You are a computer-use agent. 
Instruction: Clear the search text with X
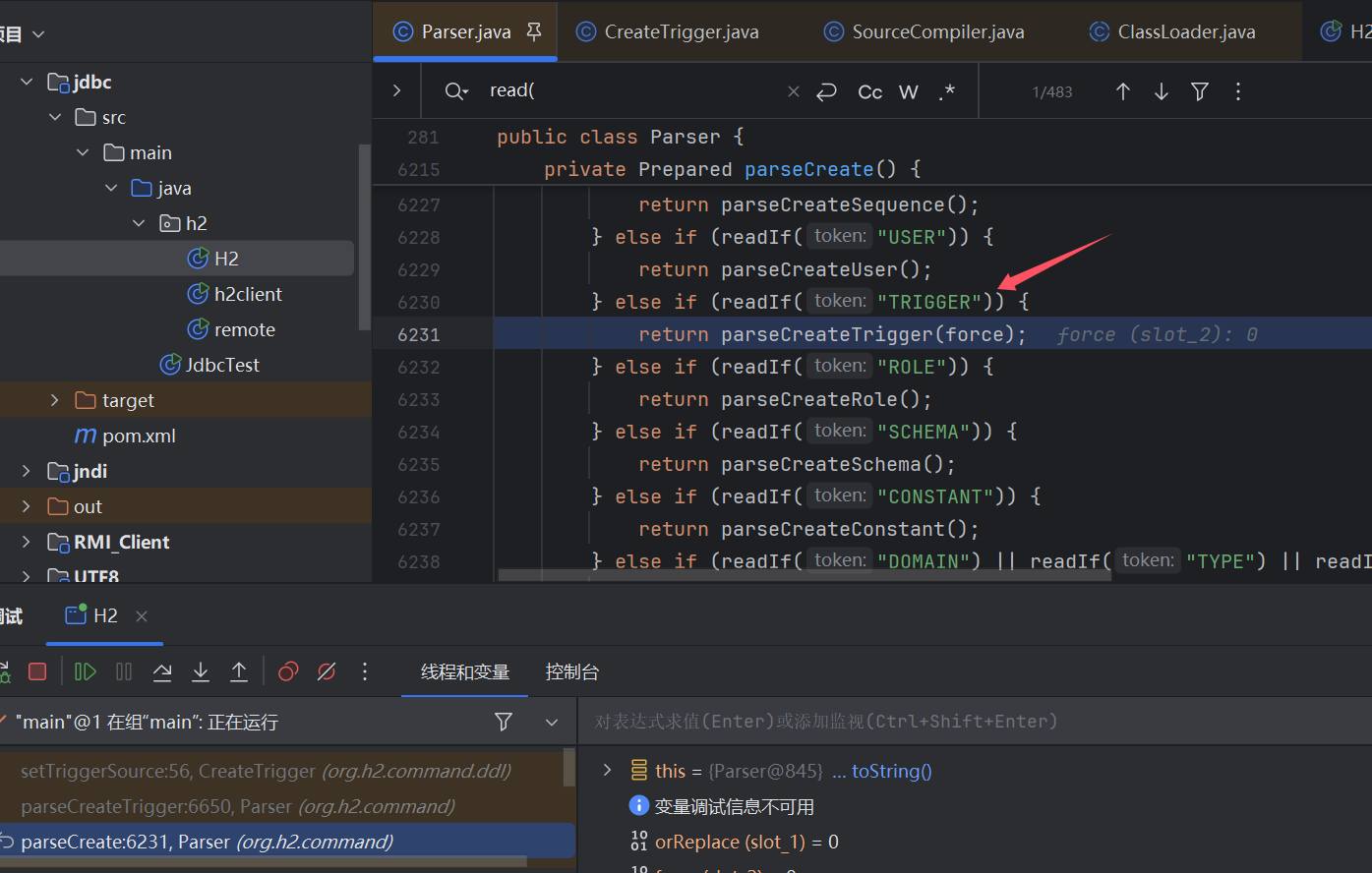tap(794, 91)
